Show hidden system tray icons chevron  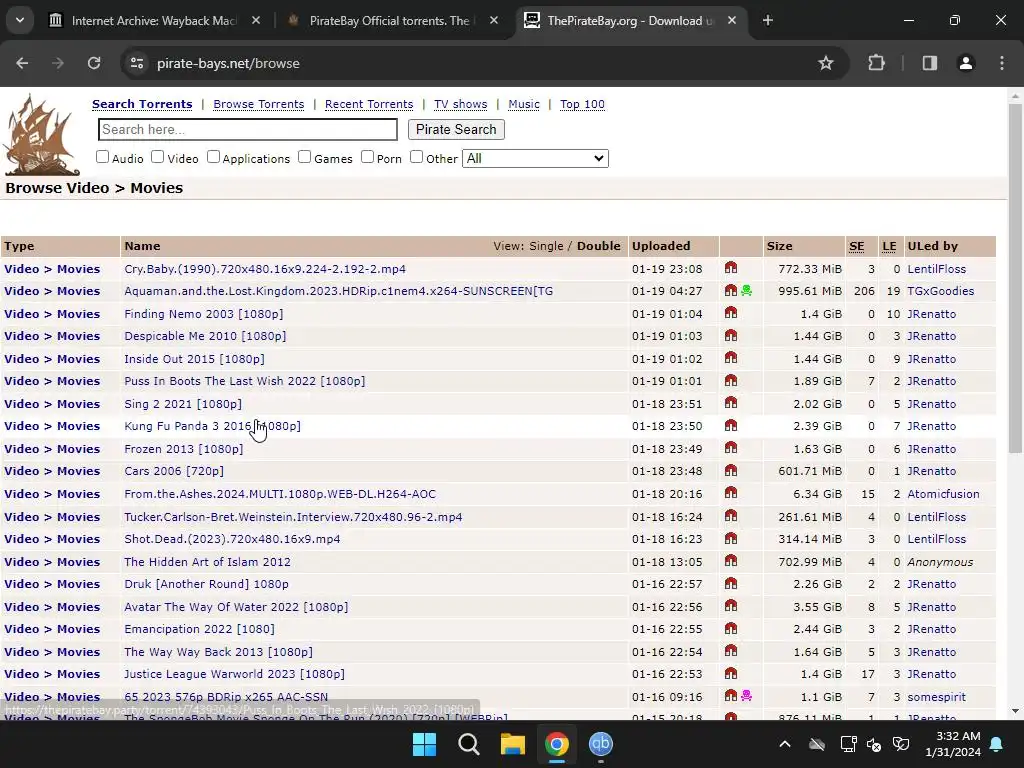tap(785, 744)
